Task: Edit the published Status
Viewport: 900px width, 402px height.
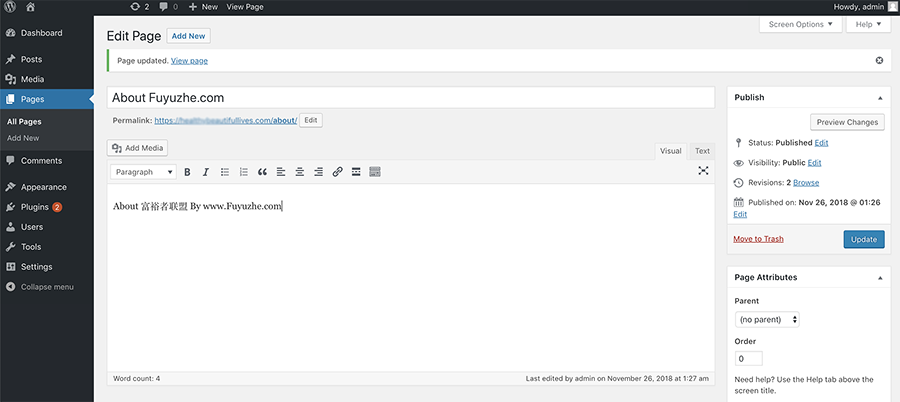Action: 821,142
